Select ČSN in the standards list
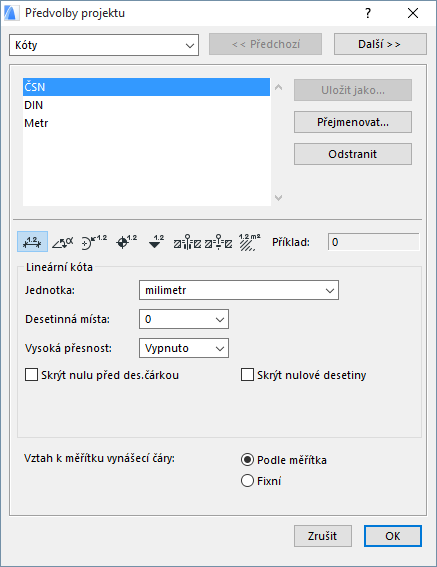The height and width of the screenshot is (567, 437). point(146,87)
